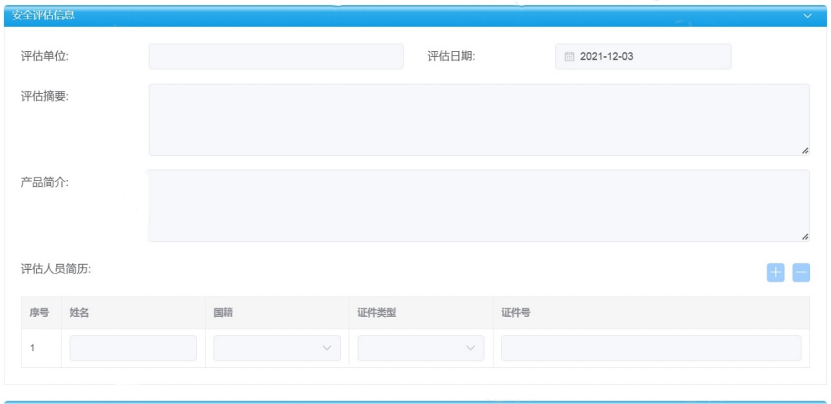Click the 国籍 column header
This screenshot has width=831, height=404.
tap(224, 313)
